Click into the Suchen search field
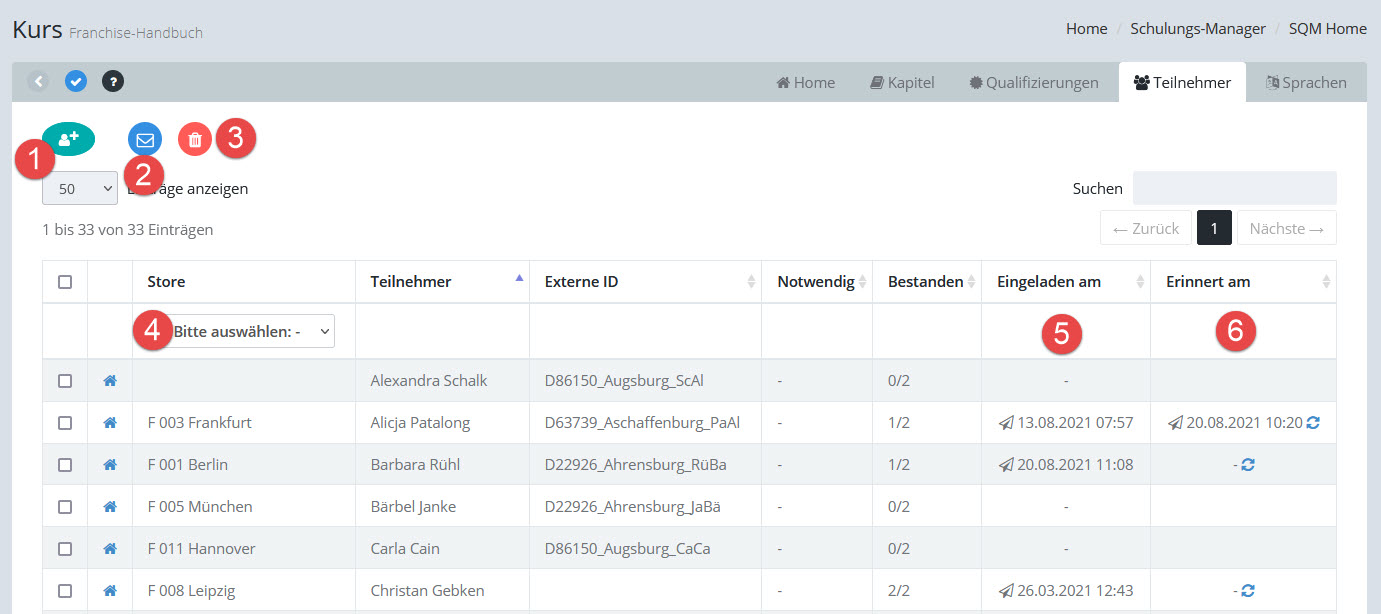This screenshot has height=614, width=1381. pos(1234,188)
